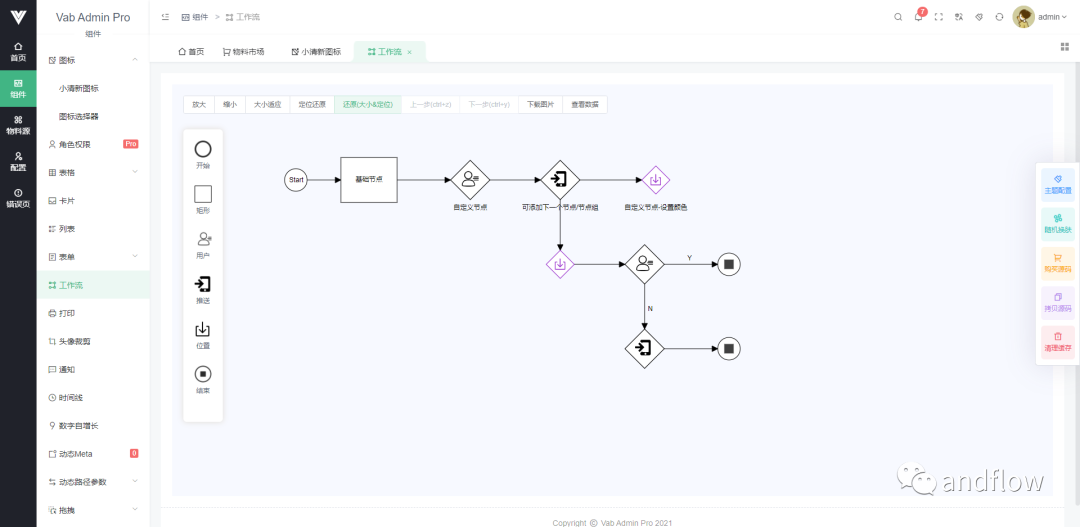Toggle fullscreen mode icon
Screen dimensions: 1080x527
pos(938,17)
